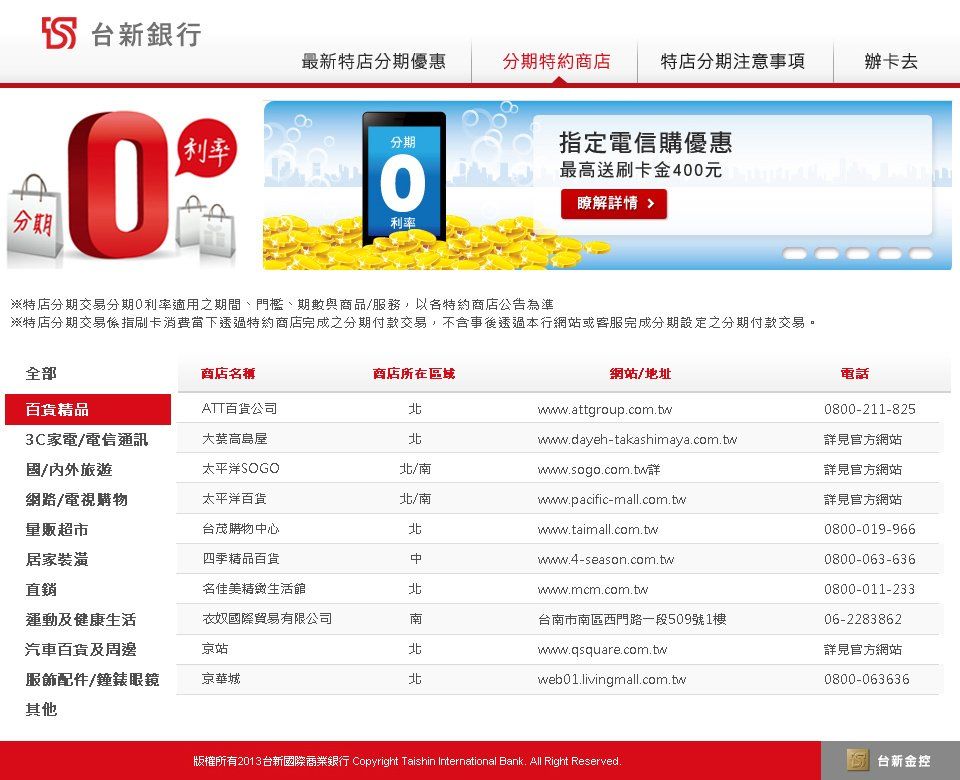Select the second banner carousel dot
The height and width of the screenshot is (780, 960).
click(826, 253)
